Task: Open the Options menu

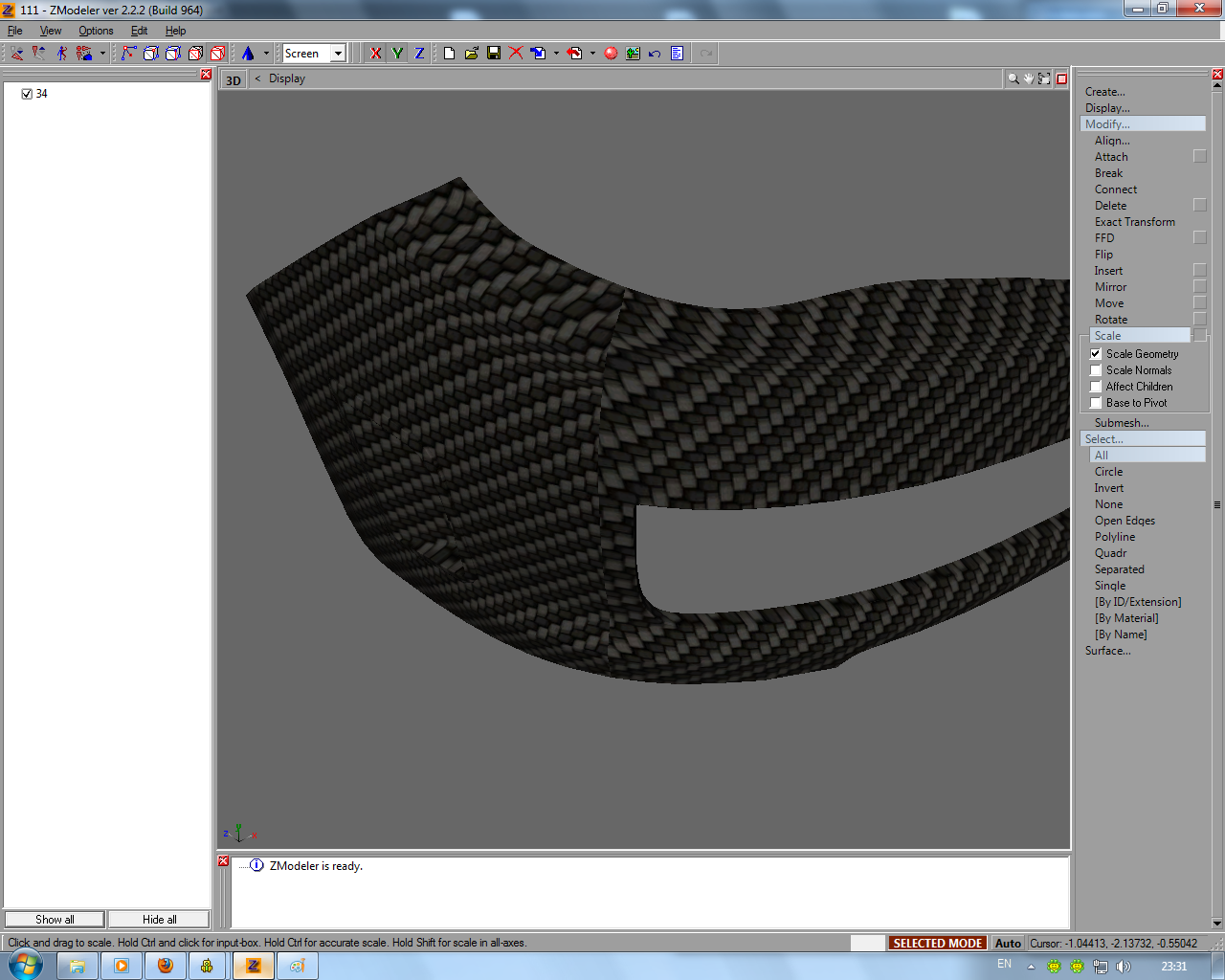Action: coord(96,31)
